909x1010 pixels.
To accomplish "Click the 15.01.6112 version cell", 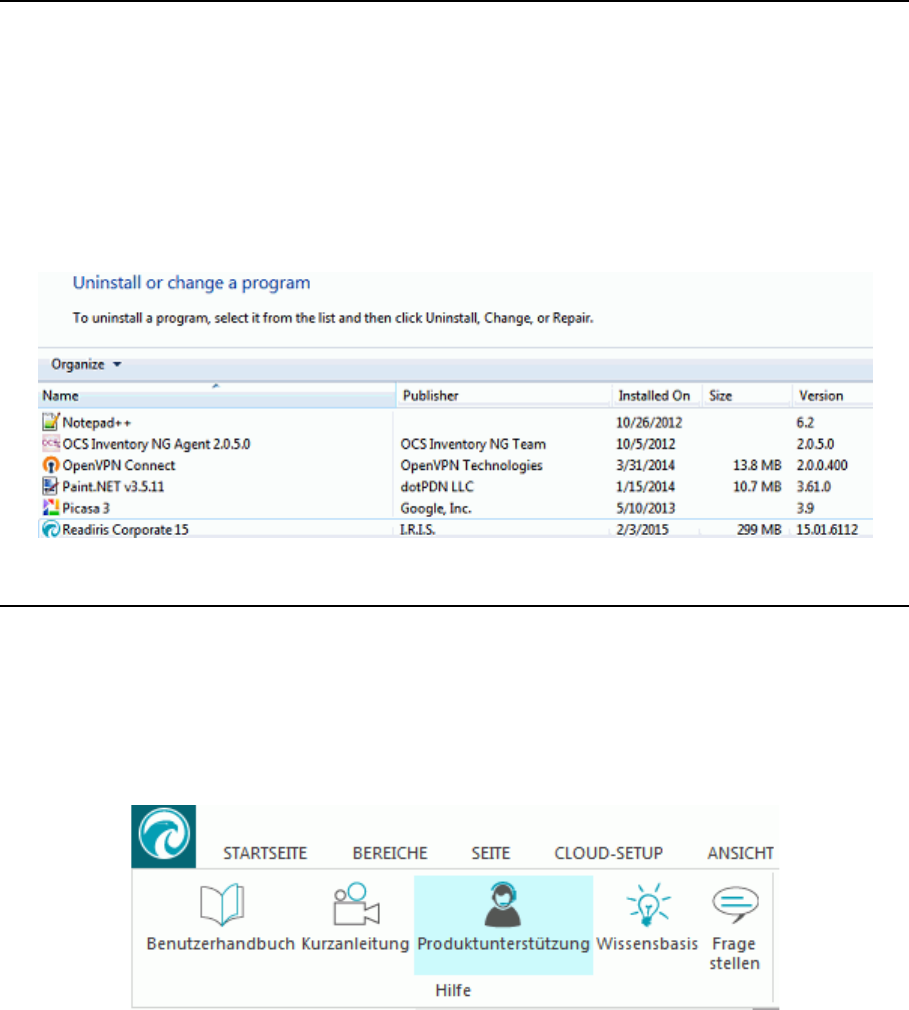I will pyautogui.click(x=827, y=529).
